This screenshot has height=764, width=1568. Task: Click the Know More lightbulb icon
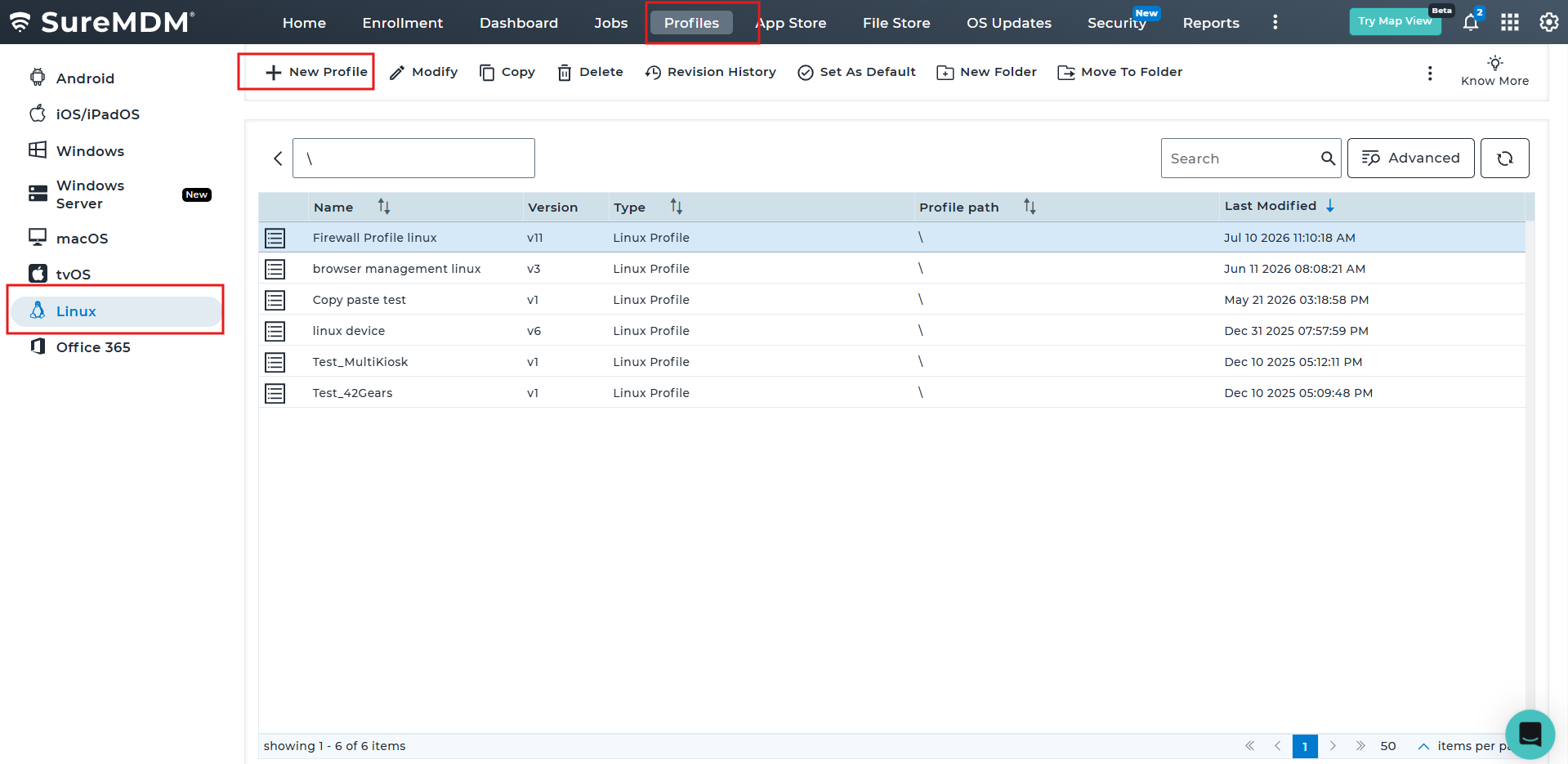click(1495, 63)
